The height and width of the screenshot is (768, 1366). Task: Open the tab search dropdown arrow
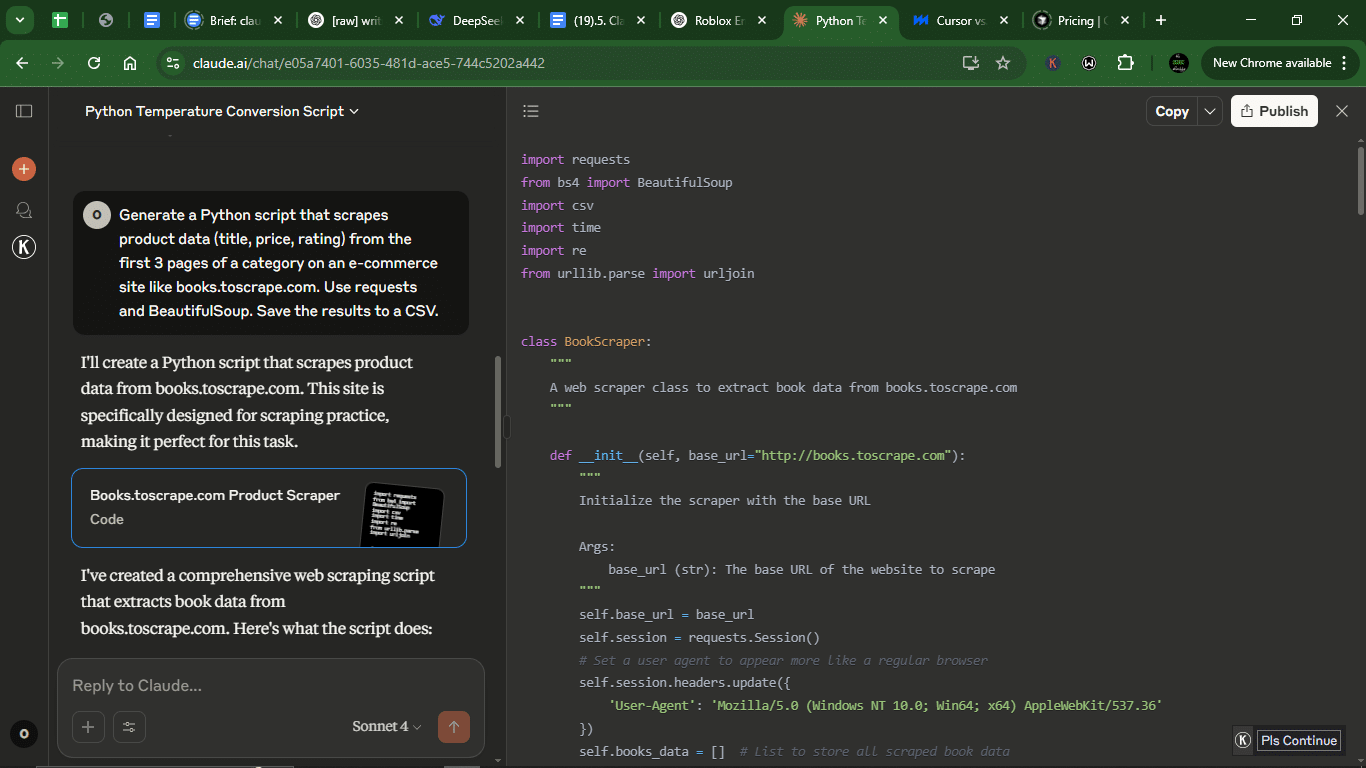tap(19, 20)
